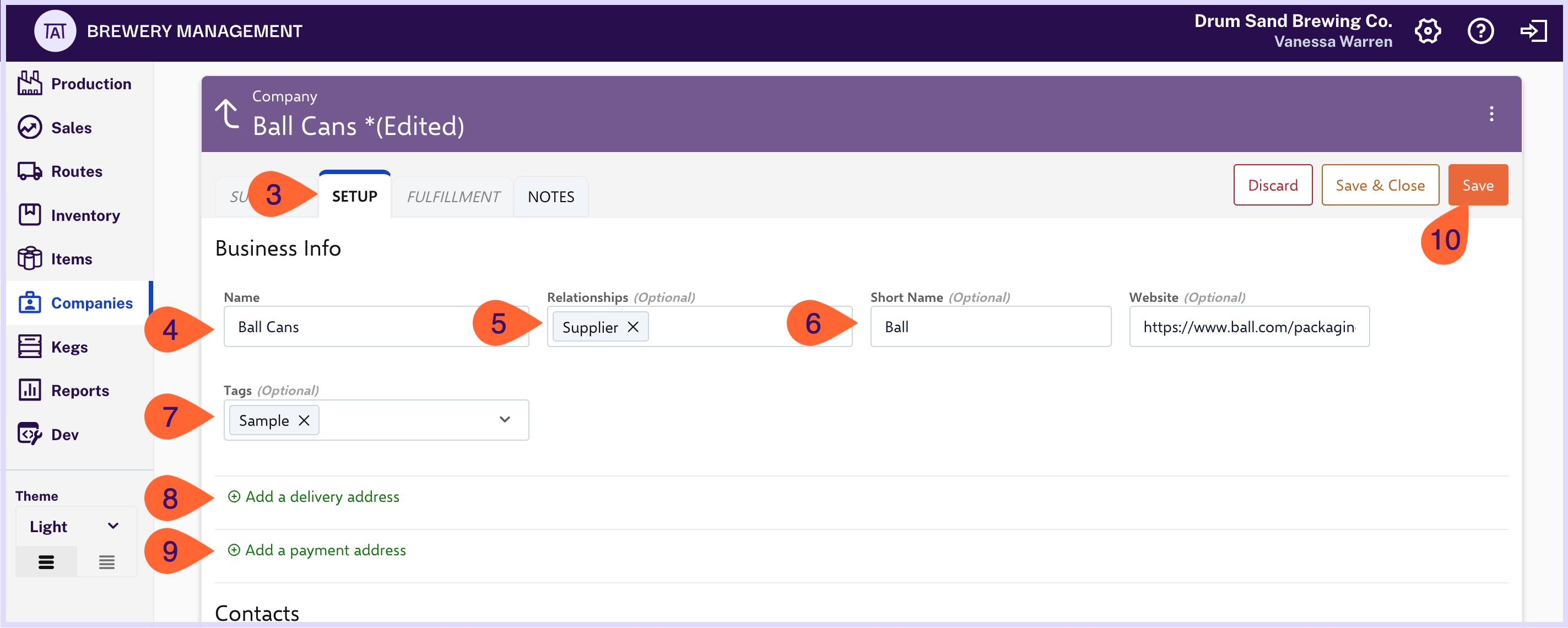Open the settings gear icon
This screenshot has height=628, width=1568.
coord(1428,31)
